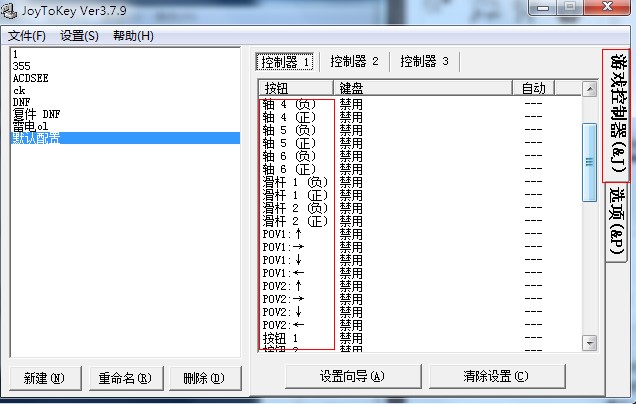Screen dimensions: 636x404
Task: Select the 轴 4 (正) row
Action: click(x=420, y=117)
